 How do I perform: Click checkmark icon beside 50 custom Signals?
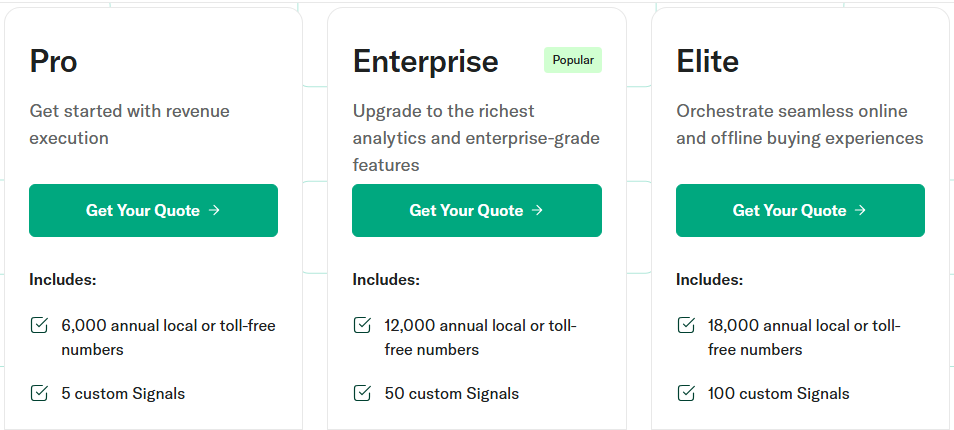coord(362,393)
